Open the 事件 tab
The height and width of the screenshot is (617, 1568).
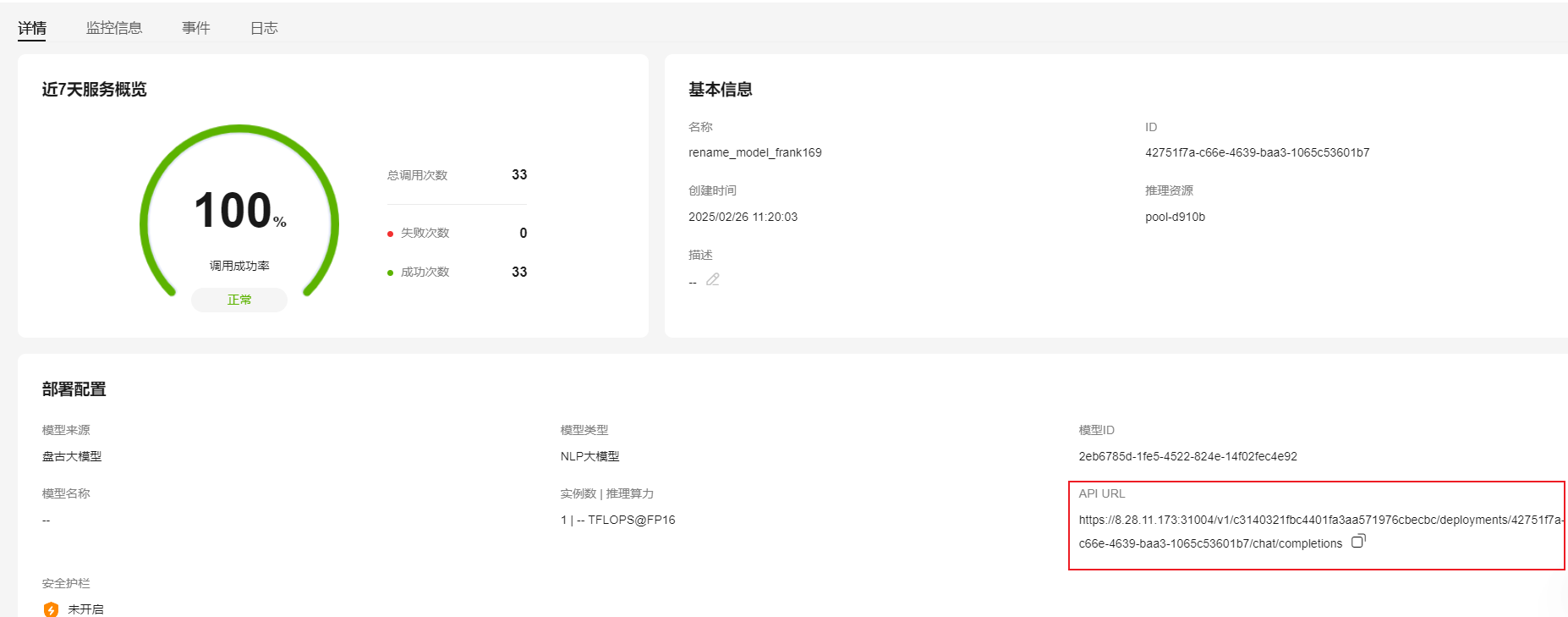point(196,28)
